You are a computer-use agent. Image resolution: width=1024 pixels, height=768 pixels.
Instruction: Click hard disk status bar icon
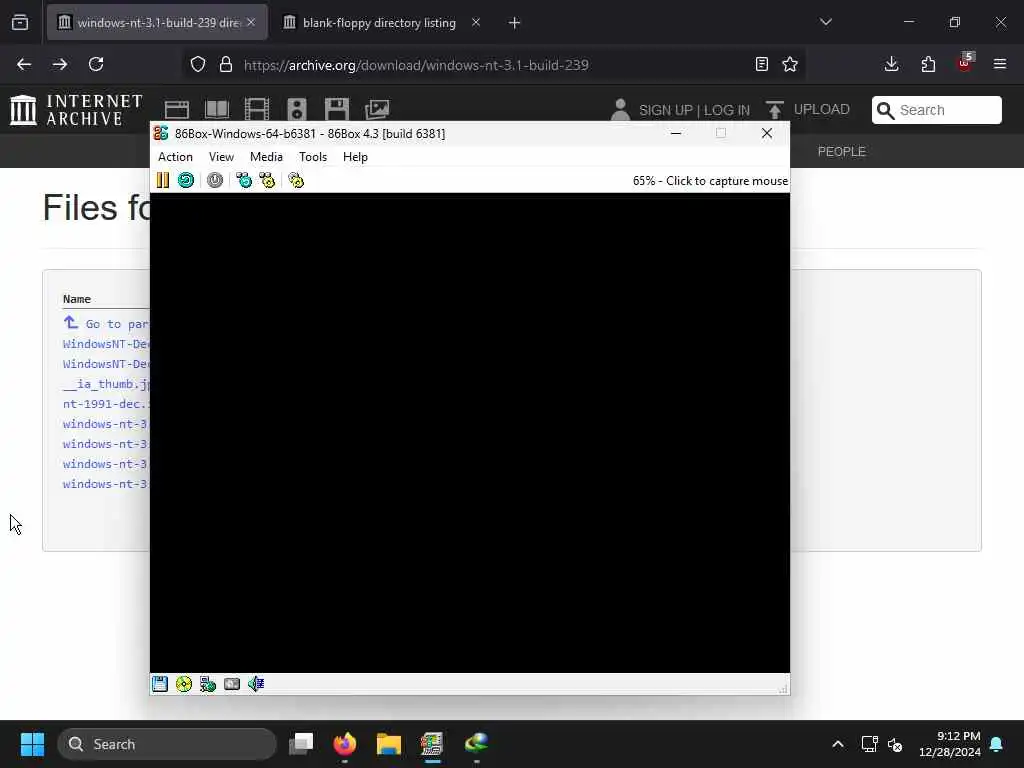[x=232, y=684]
